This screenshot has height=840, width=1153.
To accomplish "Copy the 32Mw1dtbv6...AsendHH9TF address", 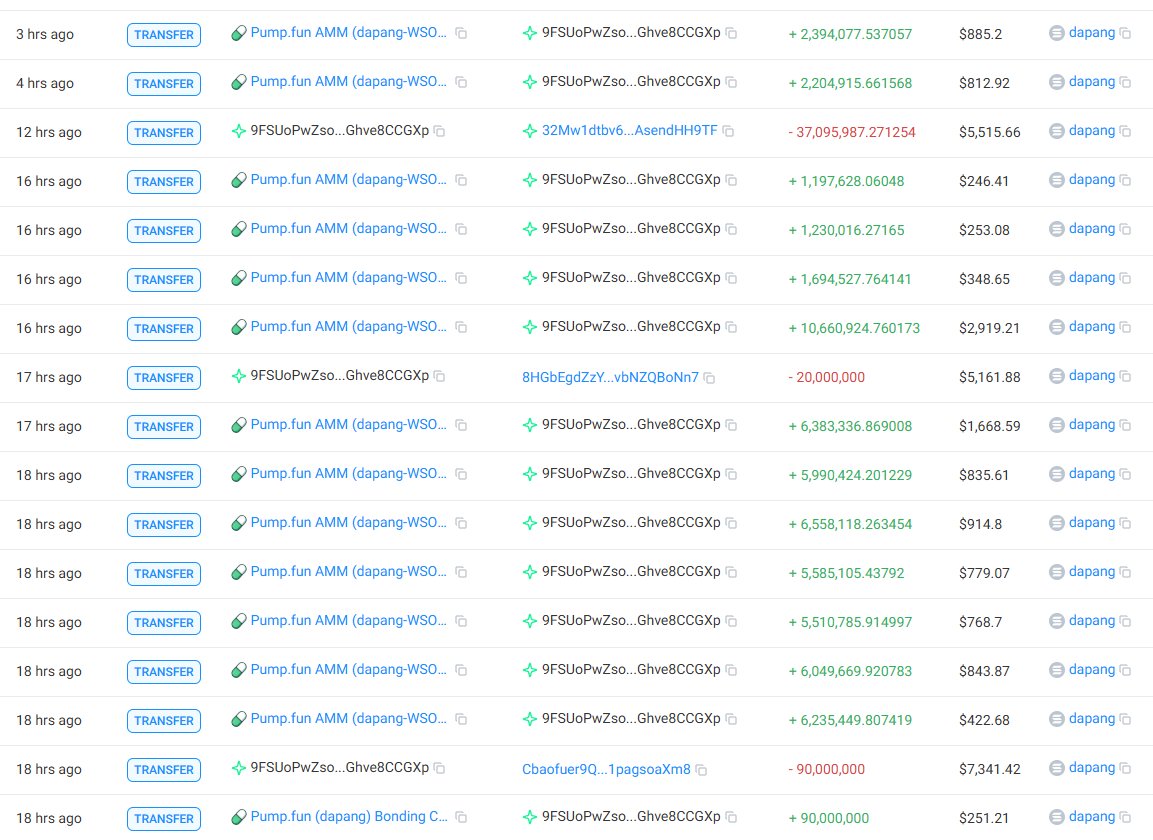I will pyautogui.click(x=728, y=131).
